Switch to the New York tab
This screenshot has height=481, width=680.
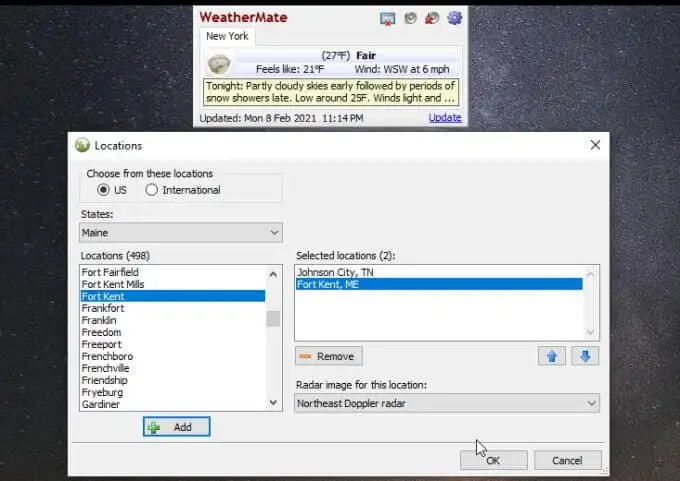coord(227,36)
